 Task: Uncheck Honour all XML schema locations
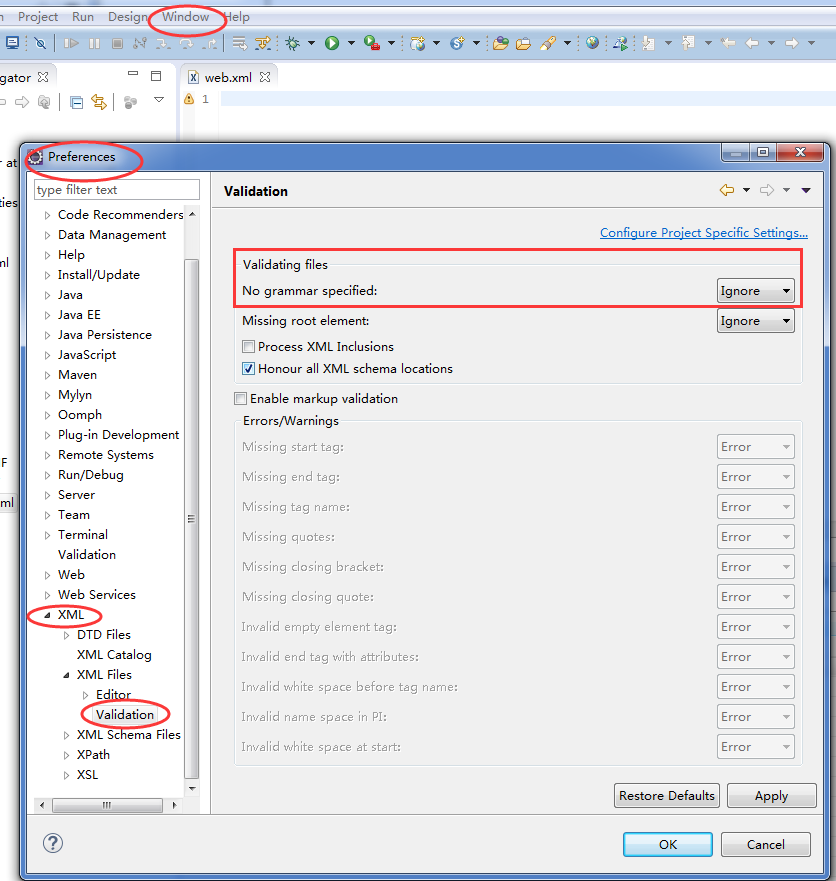[248, 369]
